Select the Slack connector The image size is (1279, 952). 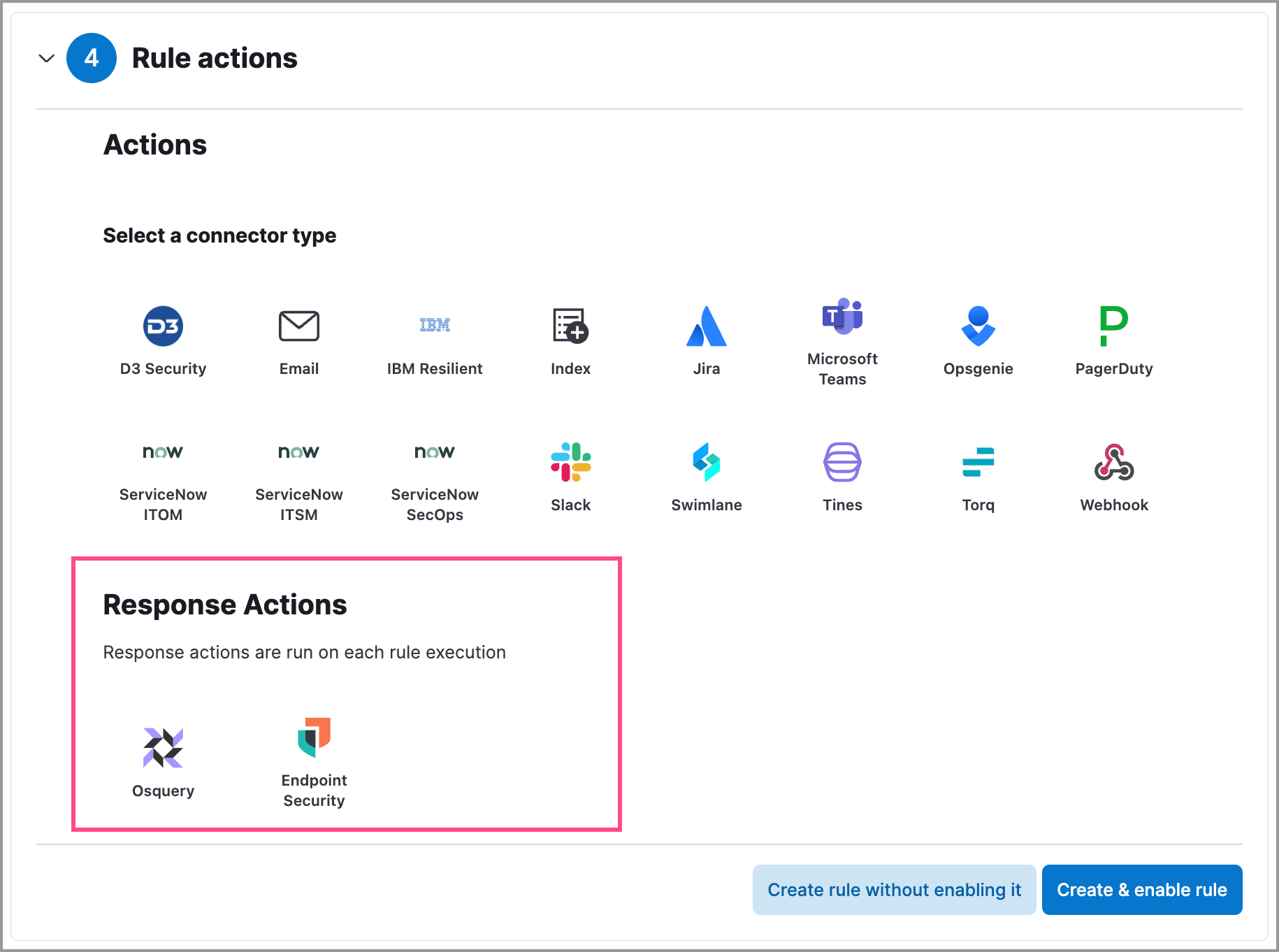pos(570,475)
